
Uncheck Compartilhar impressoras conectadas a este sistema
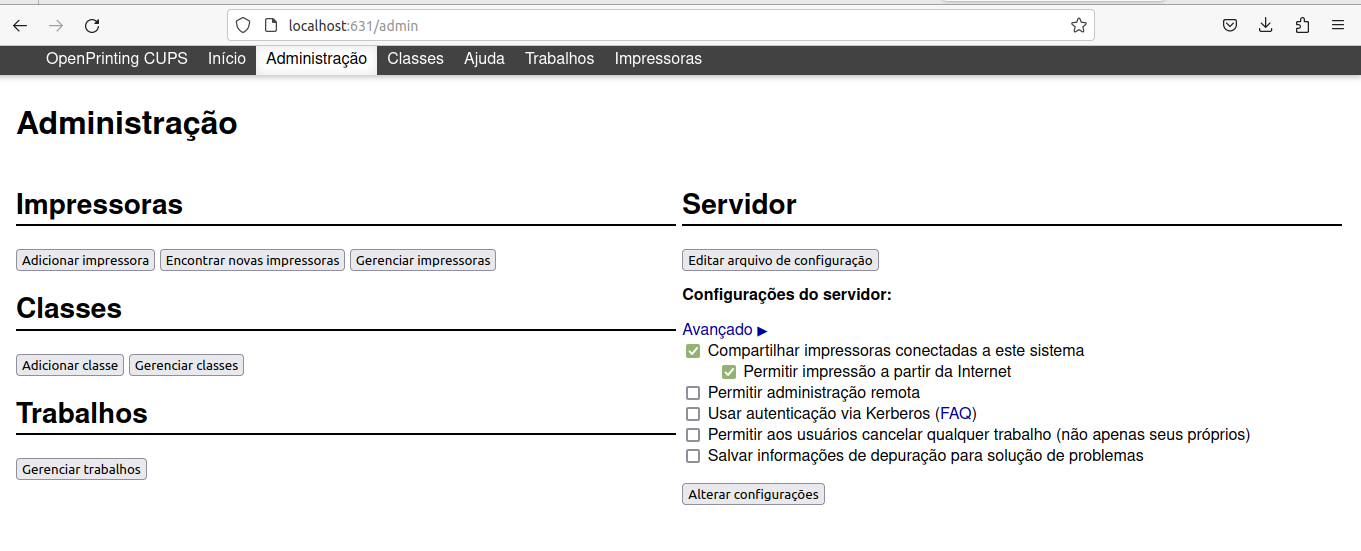693,351
